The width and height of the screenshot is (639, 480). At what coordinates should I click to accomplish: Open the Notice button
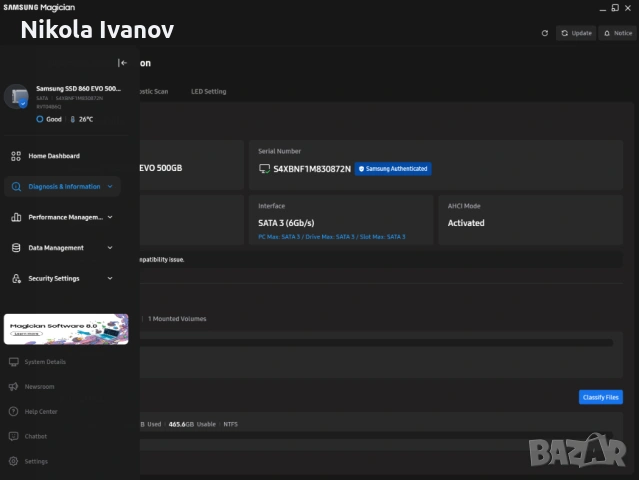(x=617, y=33)
